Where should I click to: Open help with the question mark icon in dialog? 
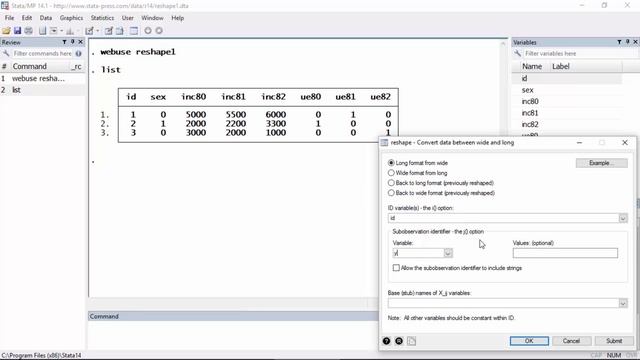(387, 341)
